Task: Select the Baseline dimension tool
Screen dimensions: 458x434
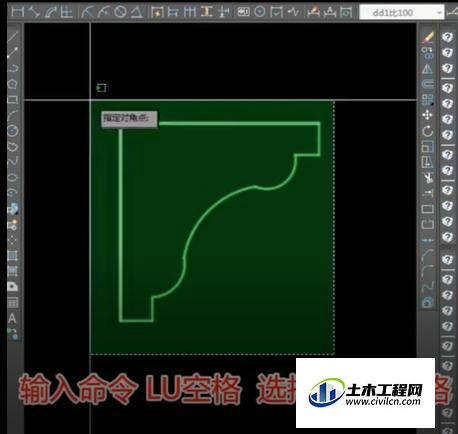Action: point(173,12)
